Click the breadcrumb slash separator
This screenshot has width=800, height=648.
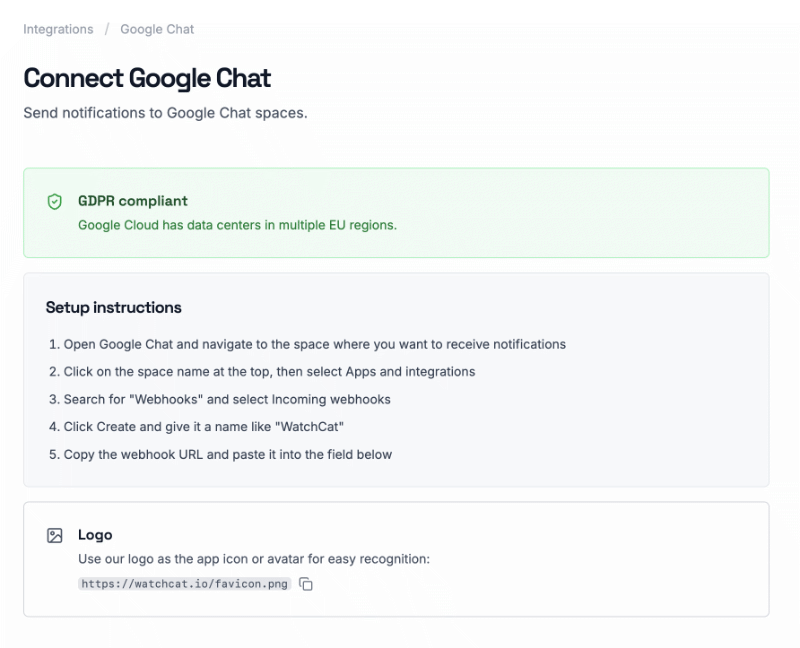pos(107,29)
